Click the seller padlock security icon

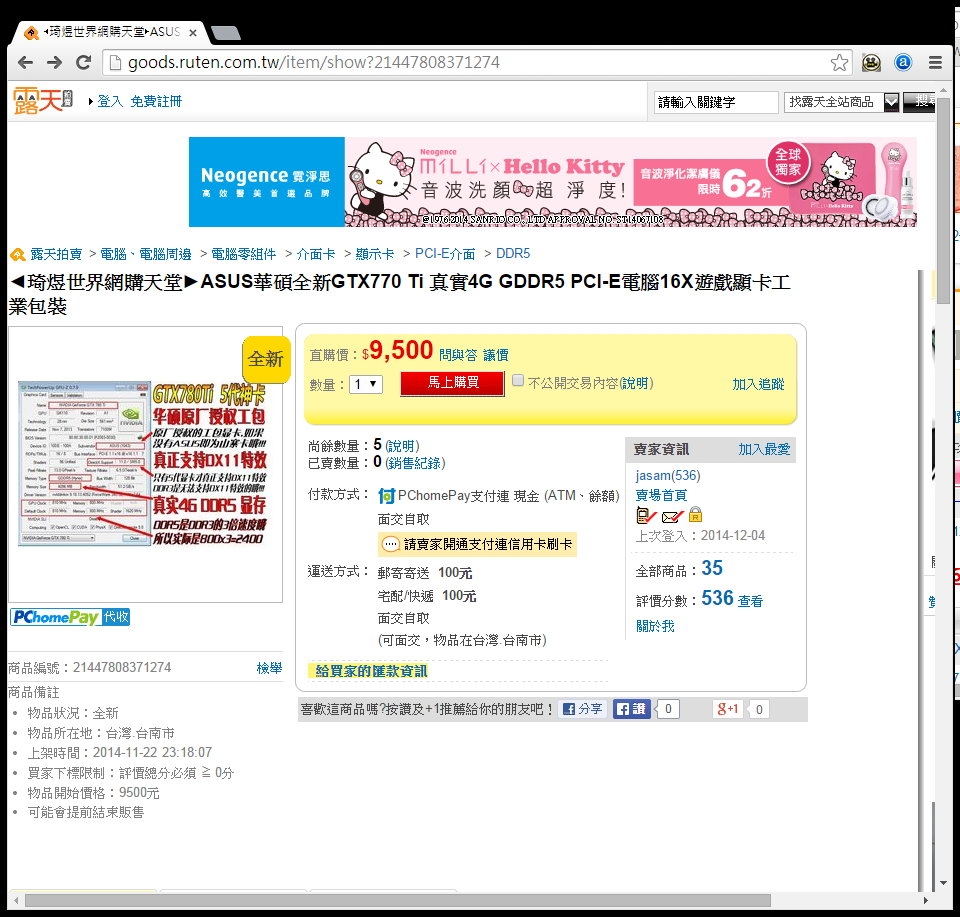(x=695, y=514)
